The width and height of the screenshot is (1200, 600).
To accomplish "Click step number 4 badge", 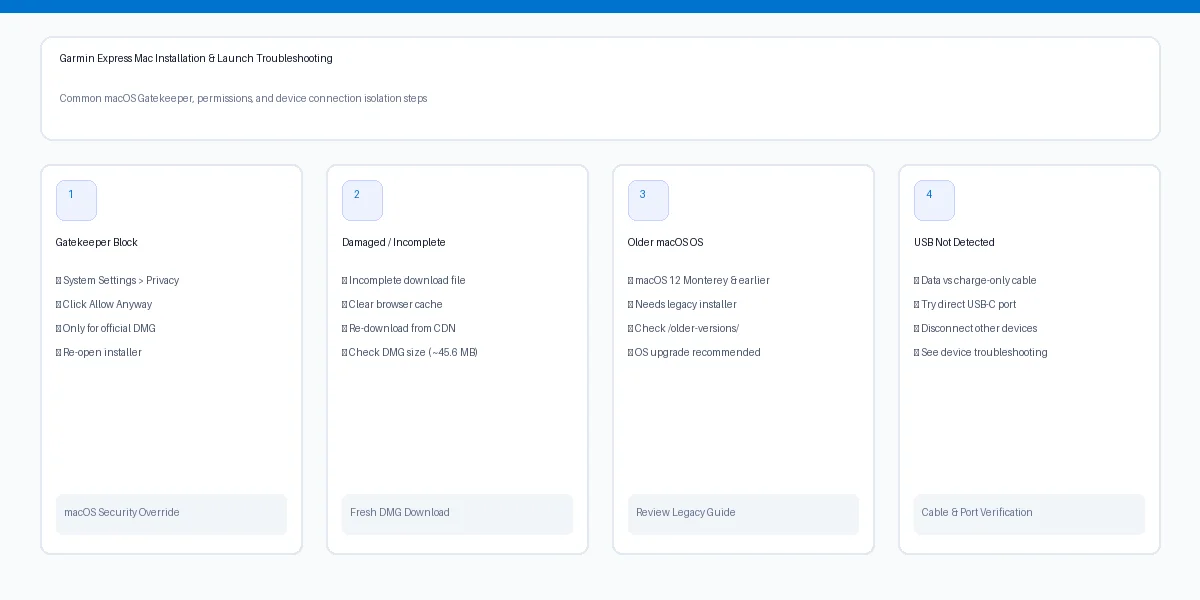I will point(934,200).
